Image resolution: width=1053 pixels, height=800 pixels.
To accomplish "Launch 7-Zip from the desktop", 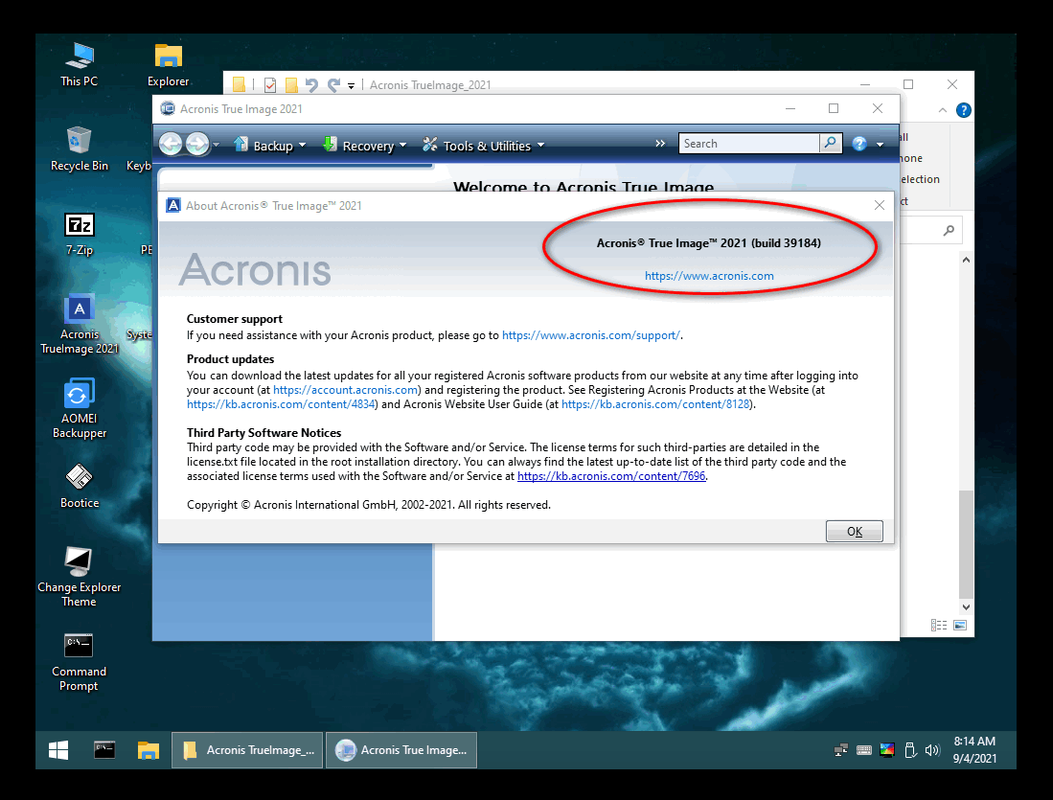I will click(79, 234).
